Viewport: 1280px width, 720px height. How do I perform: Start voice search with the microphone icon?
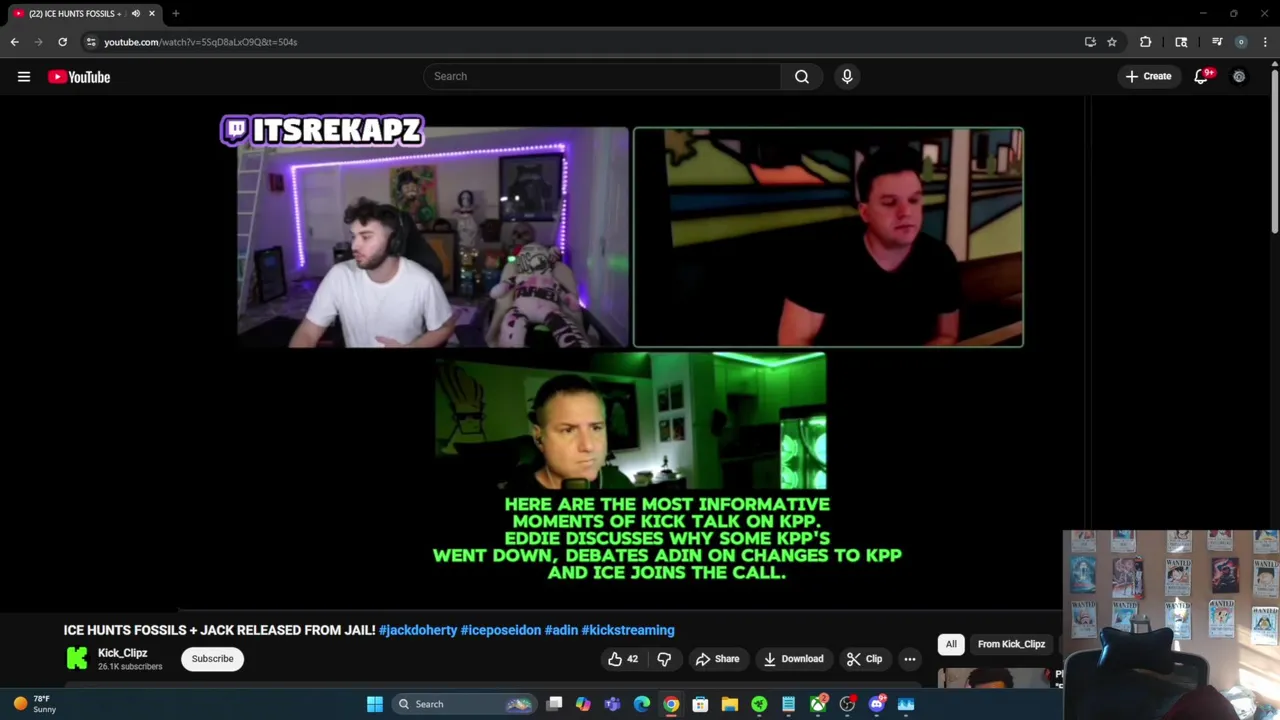pyautogui.click(x=847, y=76)
